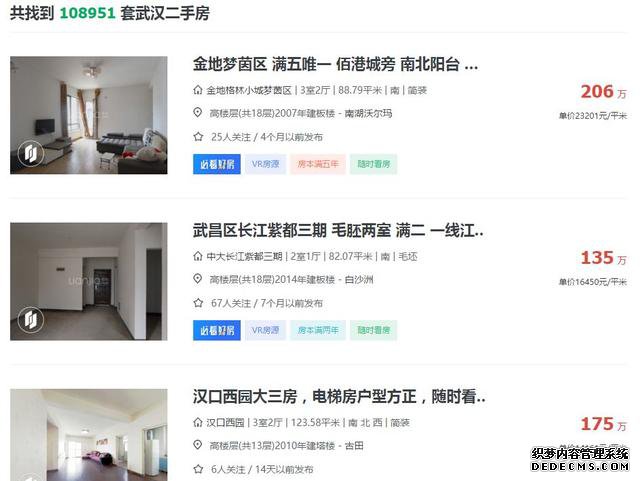Click VR badge on second listing photo

pyautogui.click(x=31, y=319)
